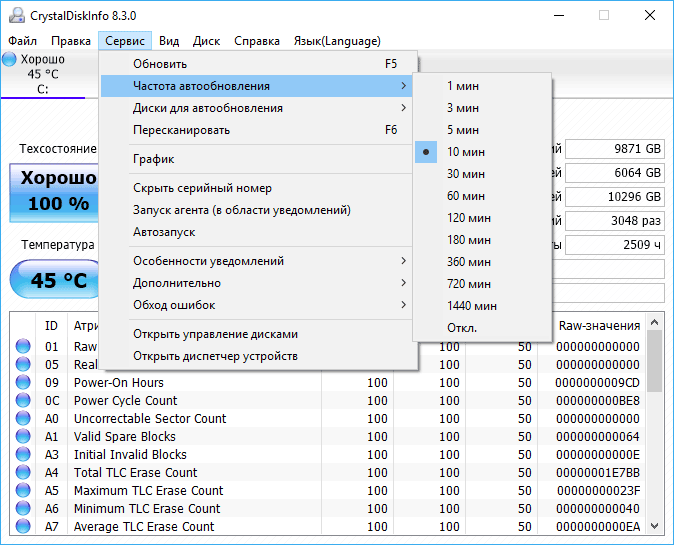Image resolution: width=674 pixels, height=545 pixels.
Task: Select 1440 мин auto-refresh interval
Action: (482, 306)
